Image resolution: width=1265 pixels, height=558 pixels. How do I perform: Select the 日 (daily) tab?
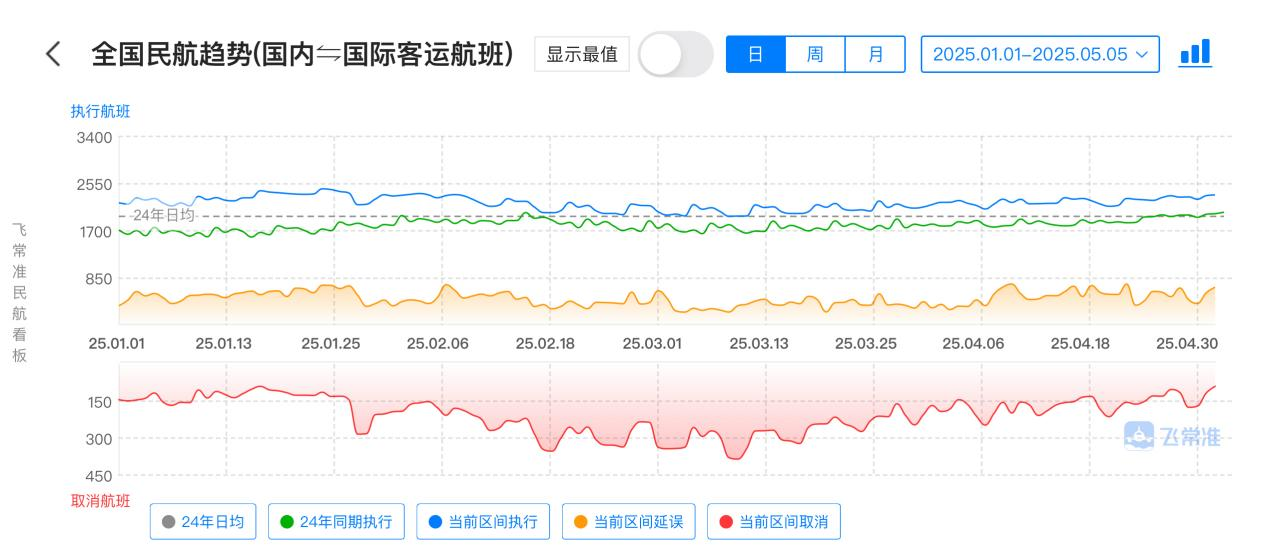[x=756, y=54]
